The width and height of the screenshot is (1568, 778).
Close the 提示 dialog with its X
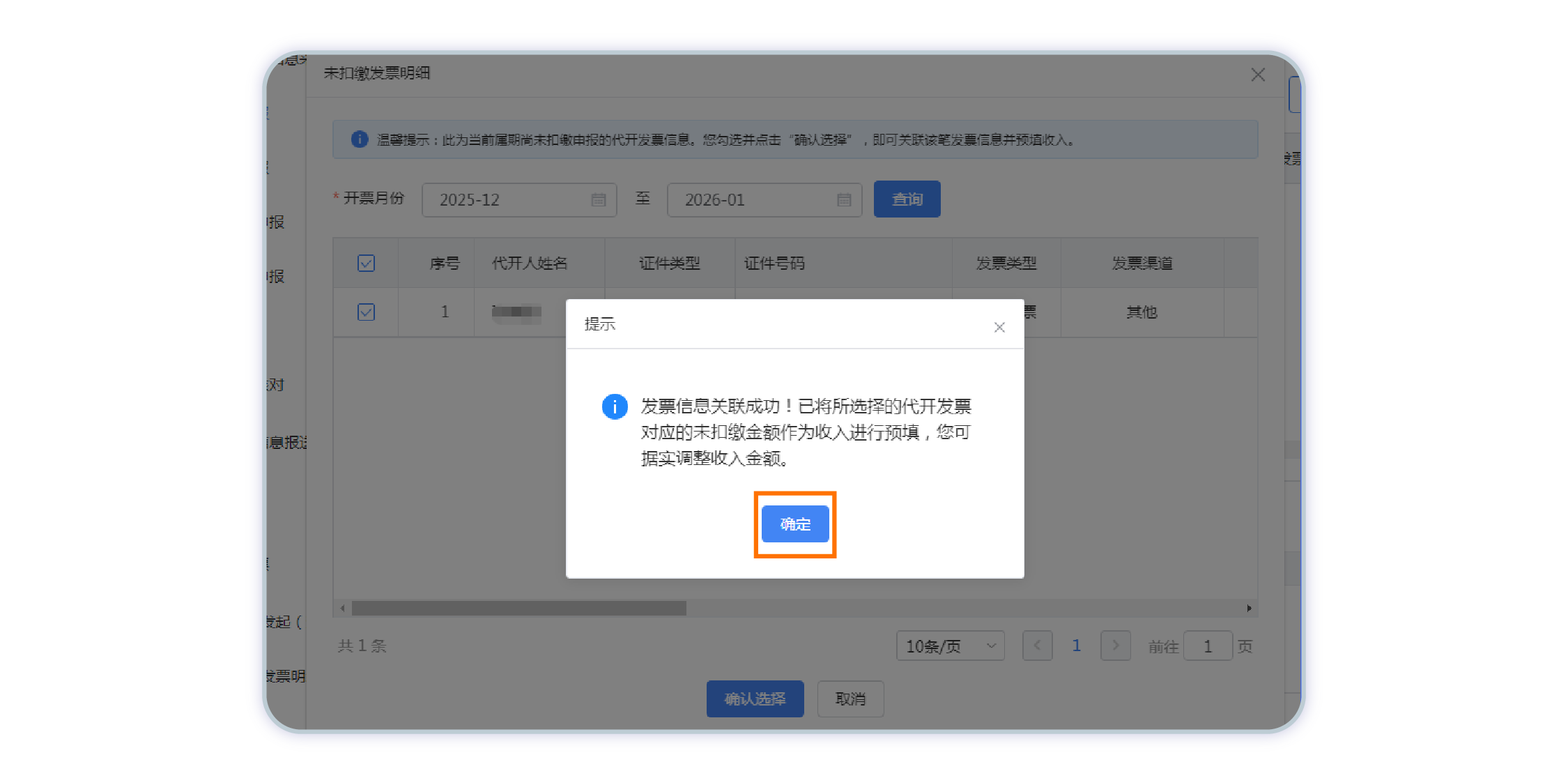coord(999,327)
